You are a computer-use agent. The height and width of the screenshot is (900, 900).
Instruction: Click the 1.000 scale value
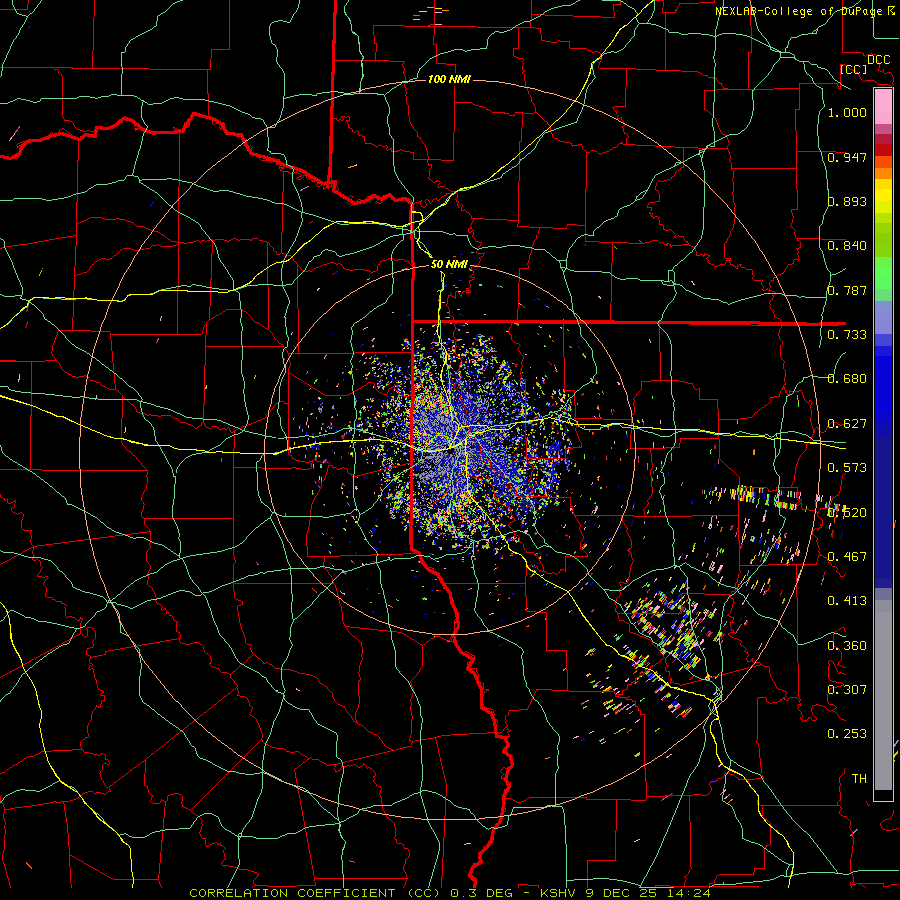tap(847, 112)
